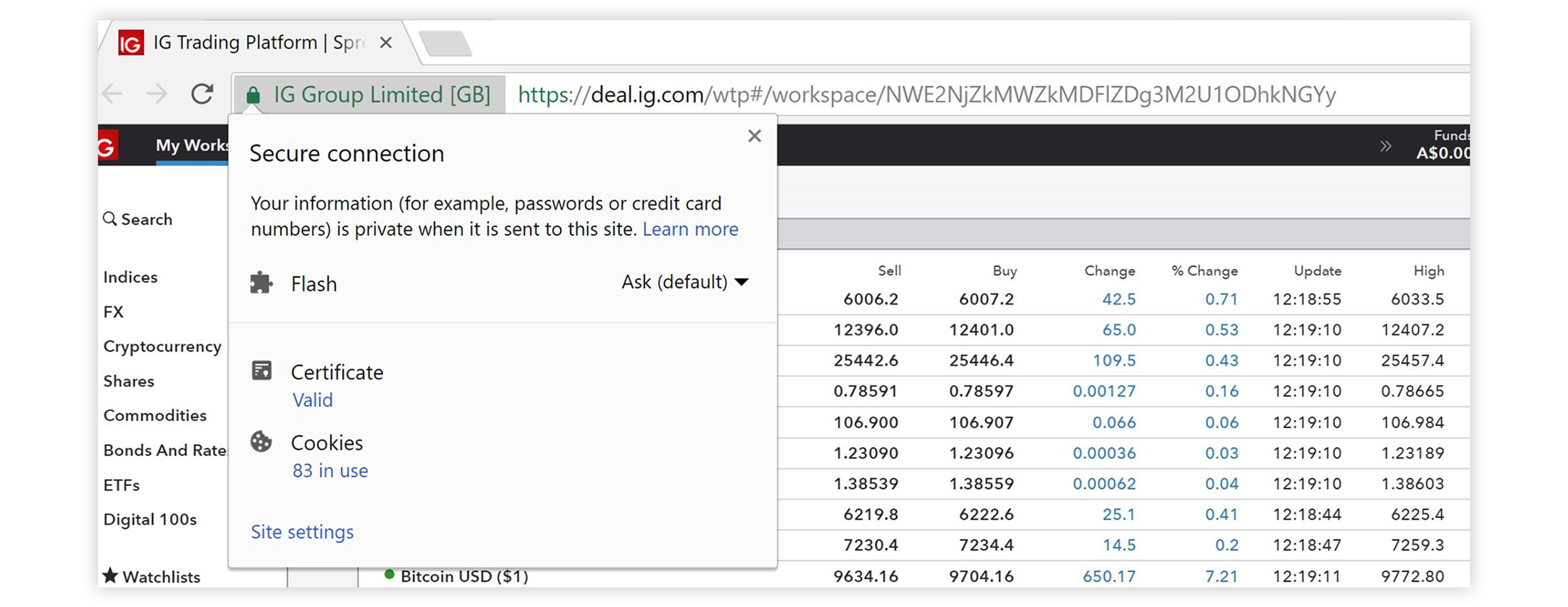This screenshot has width=1568, height=607.
Task: Sort by the Update column header
Action: (1317, 271)
